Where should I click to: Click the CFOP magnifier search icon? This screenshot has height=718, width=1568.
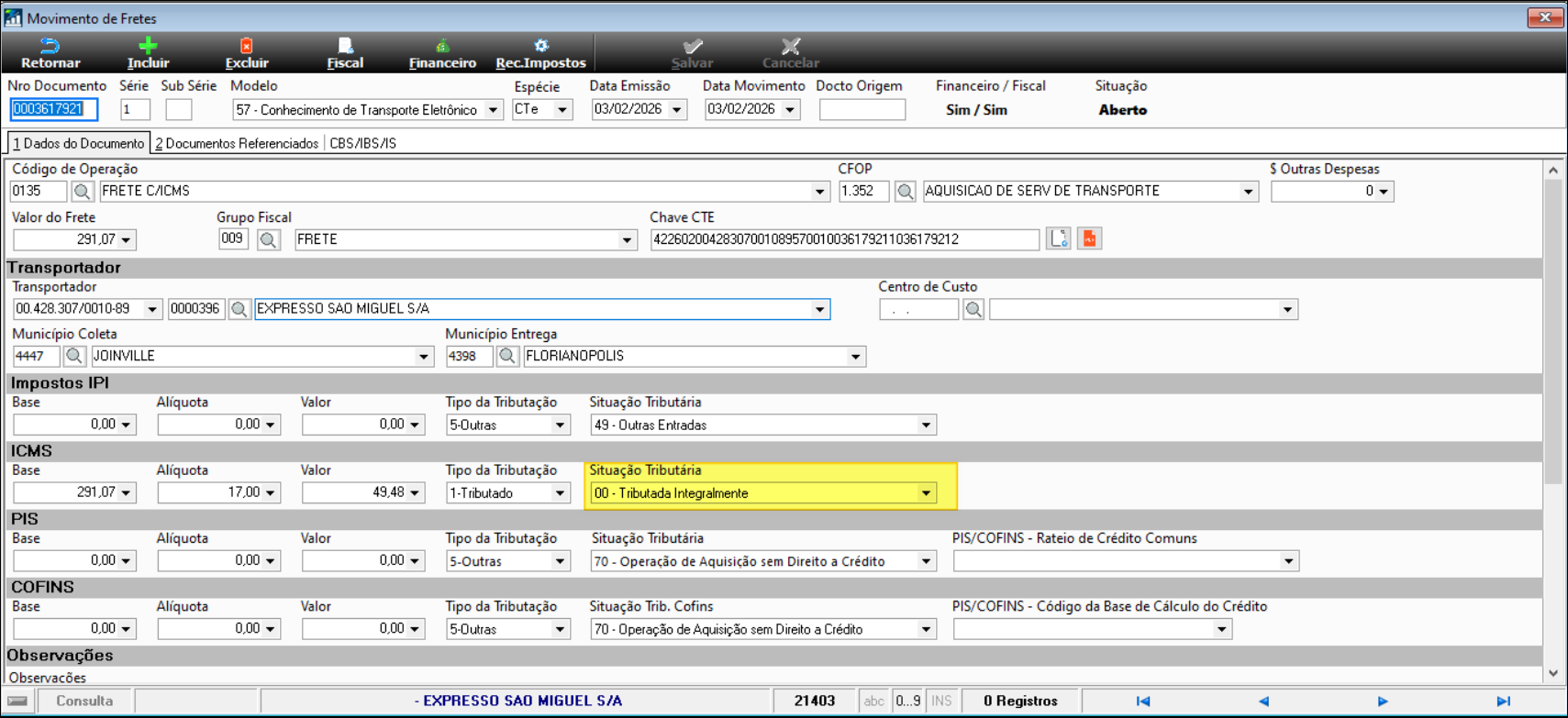pyautogui.click(x=906, y=191)
